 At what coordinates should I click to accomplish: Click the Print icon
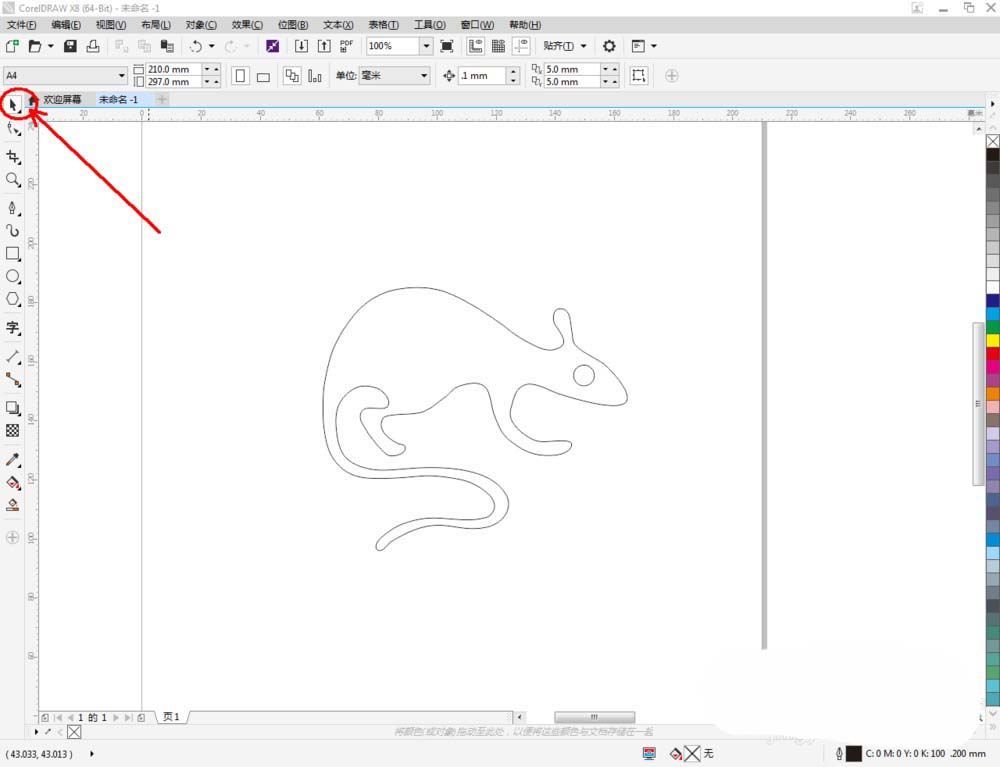pyautogui.click(x=93, y=46)
